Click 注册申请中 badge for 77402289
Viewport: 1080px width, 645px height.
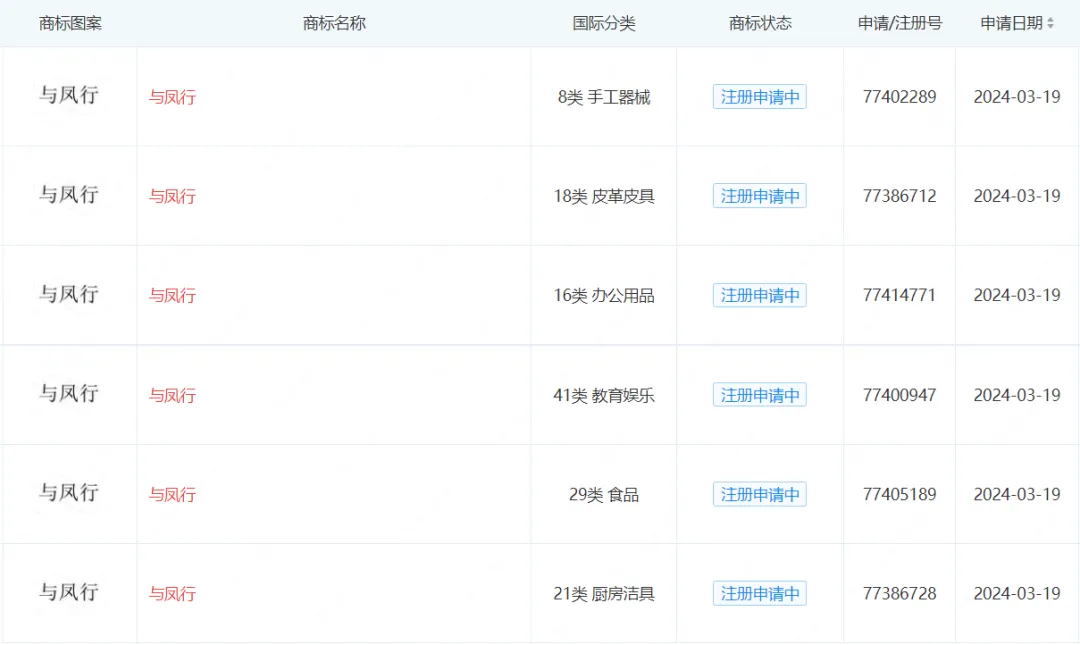(760, 97)
